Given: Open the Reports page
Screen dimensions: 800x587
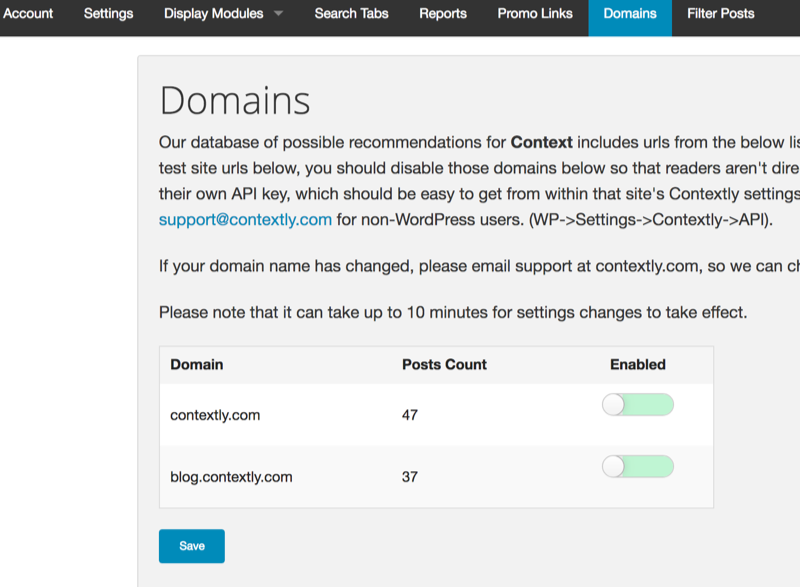Looking at the screenshot, I should click(443, 14).
